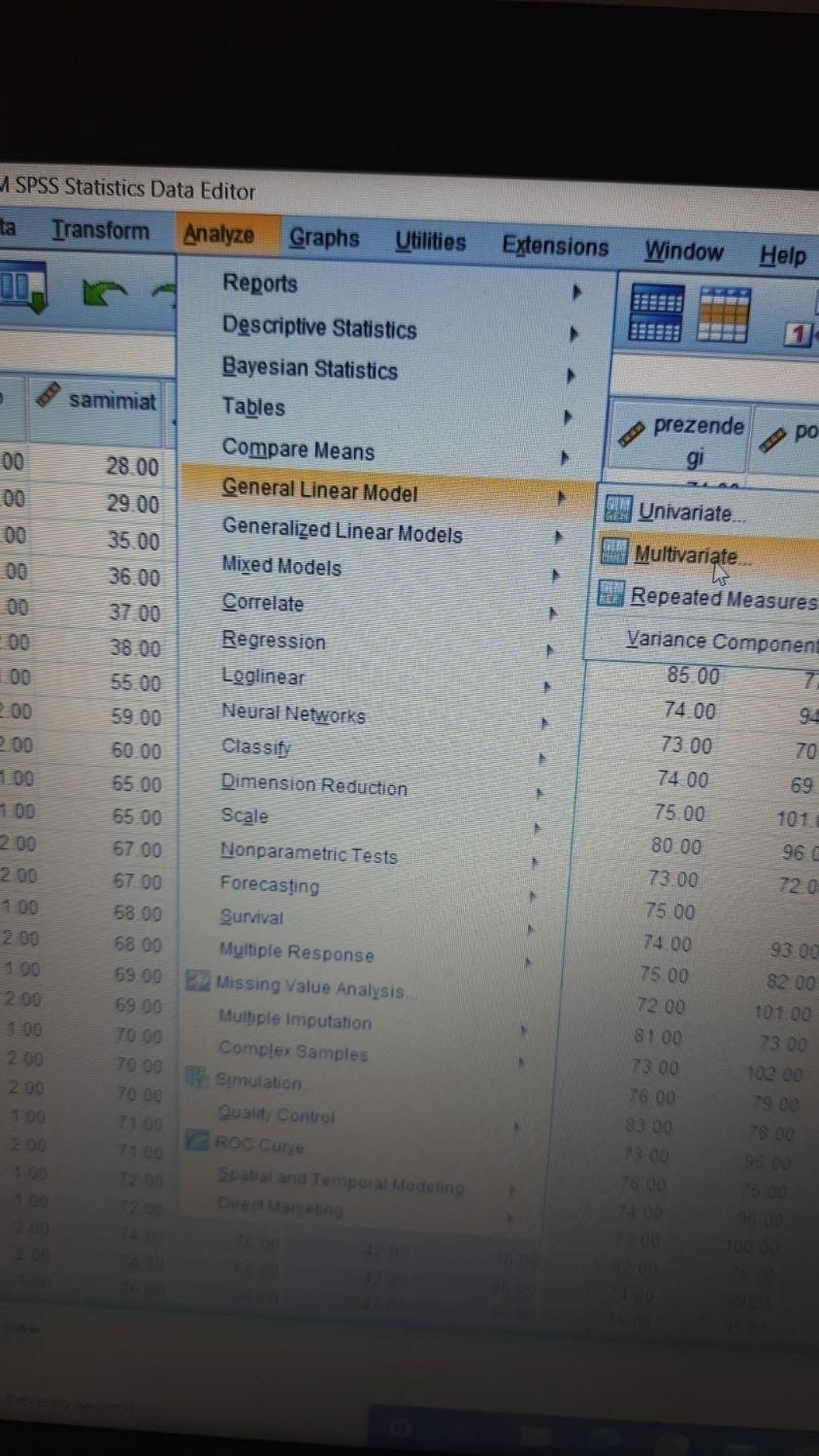The image size is (819, 1456).
Task: Open the Graphs menu
Action: pos(324,238)
